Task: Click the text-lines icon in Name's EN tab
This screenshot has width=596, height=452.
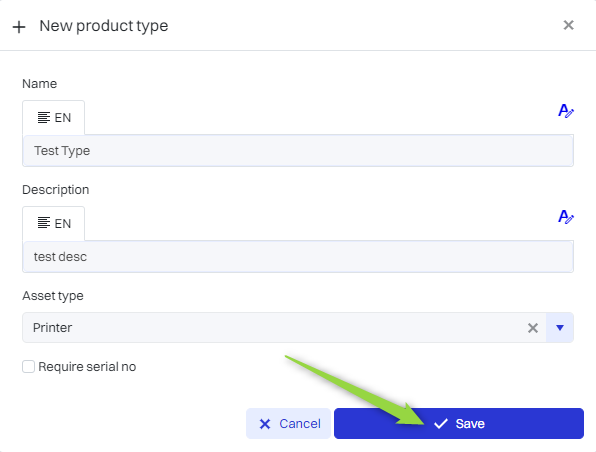Action: coord(44,117)
